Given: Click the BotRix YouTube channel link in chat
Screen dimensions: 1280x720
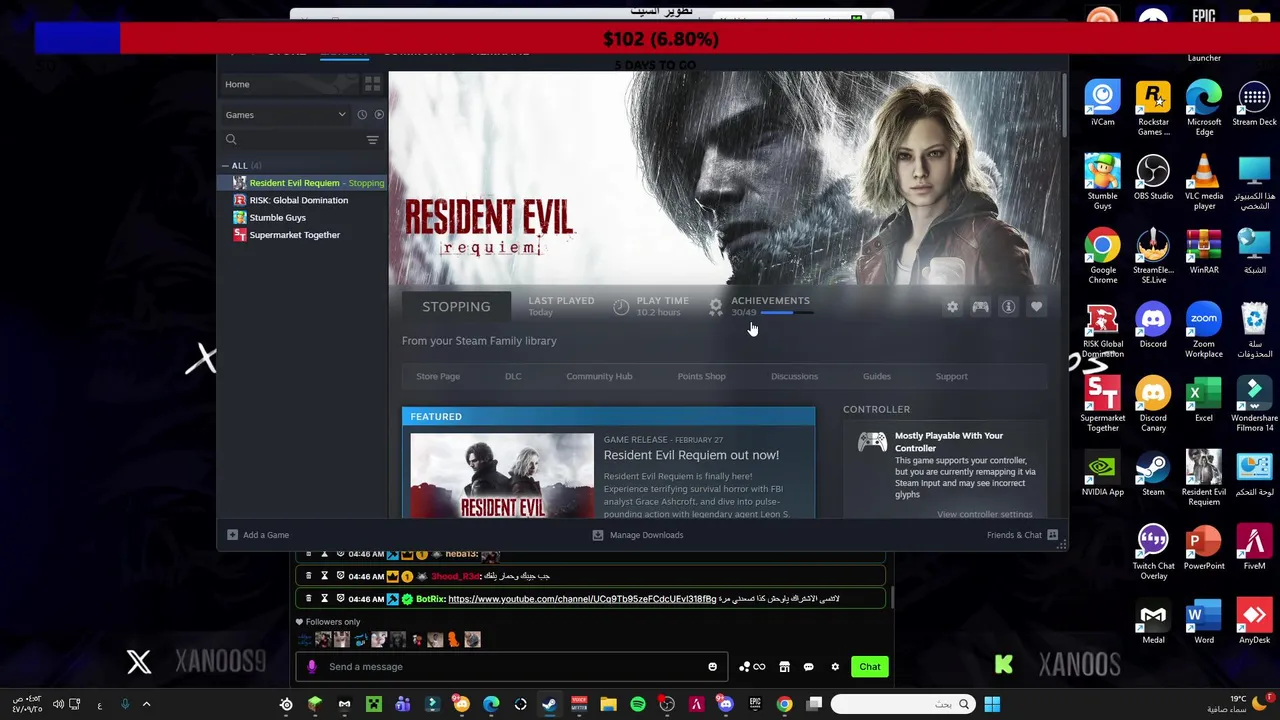Looking at the screenshot, I should (x=582, y=599).
